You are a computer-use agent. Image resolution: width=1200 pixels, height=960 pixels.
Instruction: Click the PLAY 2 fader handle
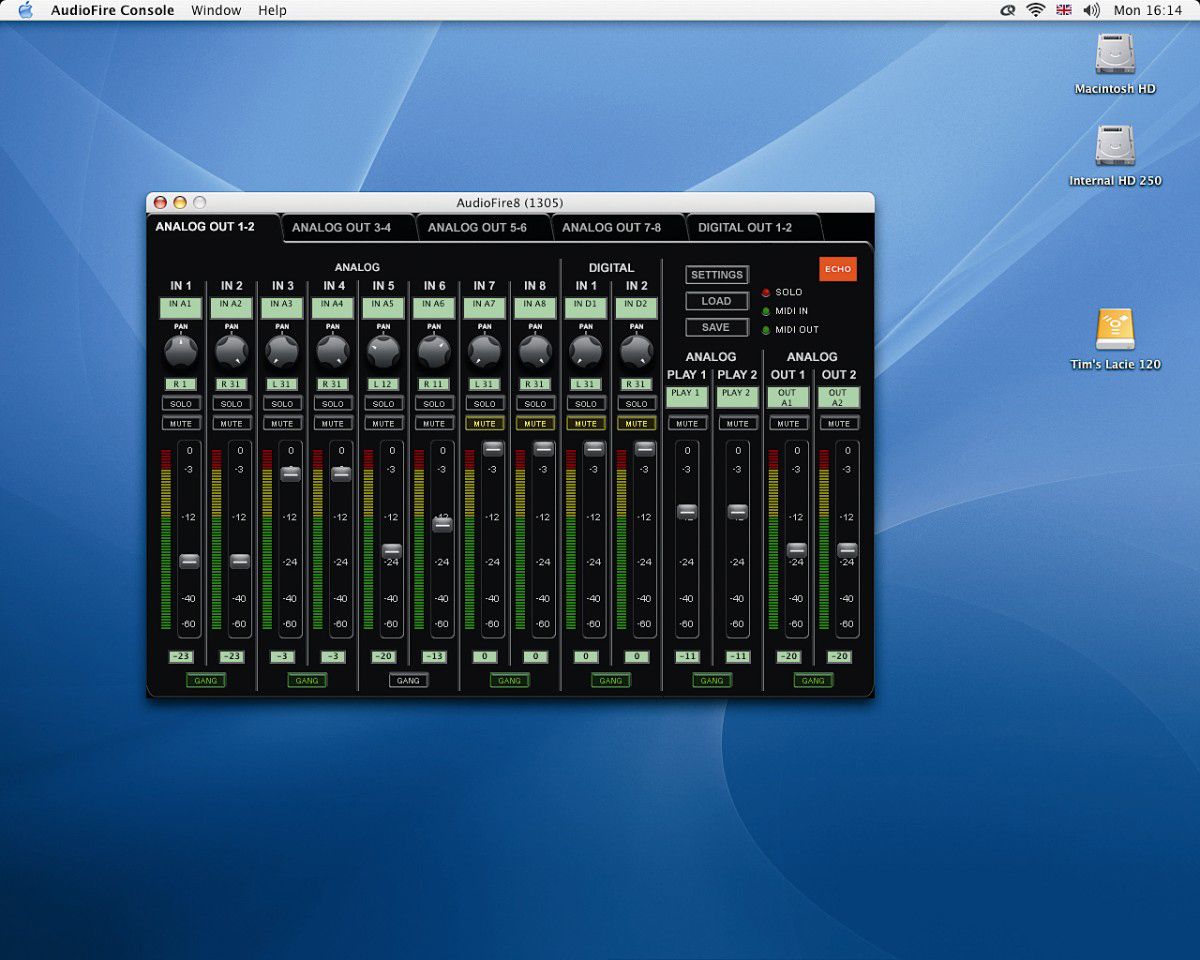tap(738, 511)
